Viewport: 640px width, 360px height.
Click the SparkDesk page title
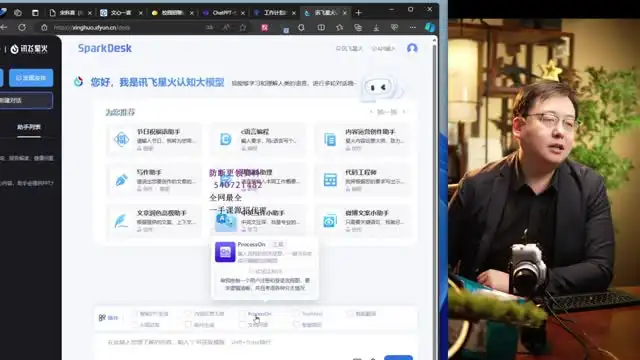(x=104, y=48)
